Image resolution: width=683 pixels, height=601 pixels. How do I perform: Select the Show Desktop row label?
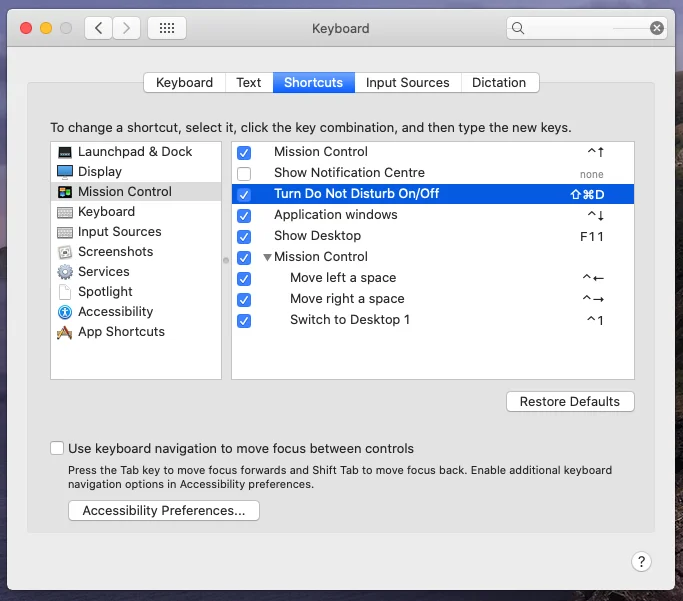[x=318, y=236]
